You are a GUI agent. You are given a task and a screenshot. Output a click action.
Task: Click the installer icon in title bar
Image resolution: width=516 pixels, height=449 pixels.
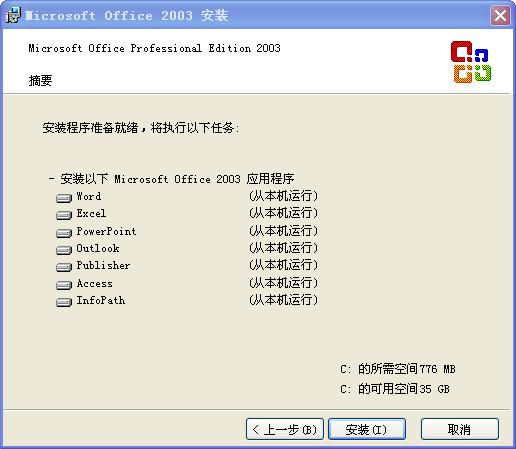coord(13,15)
